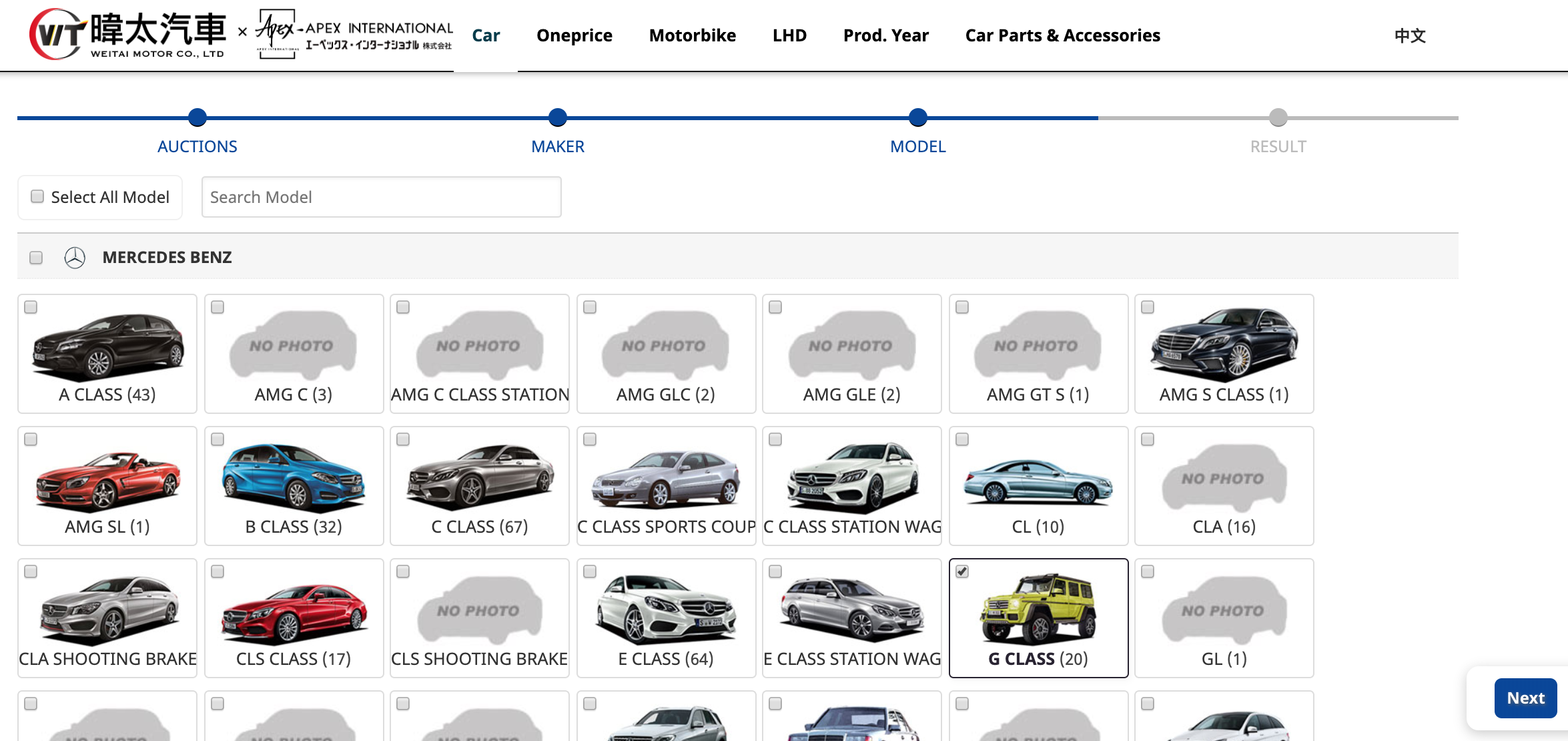Tick the AMG S CLASS (1) checkbox
This screenshot has height=741, width=1568.
point(1148,307)
